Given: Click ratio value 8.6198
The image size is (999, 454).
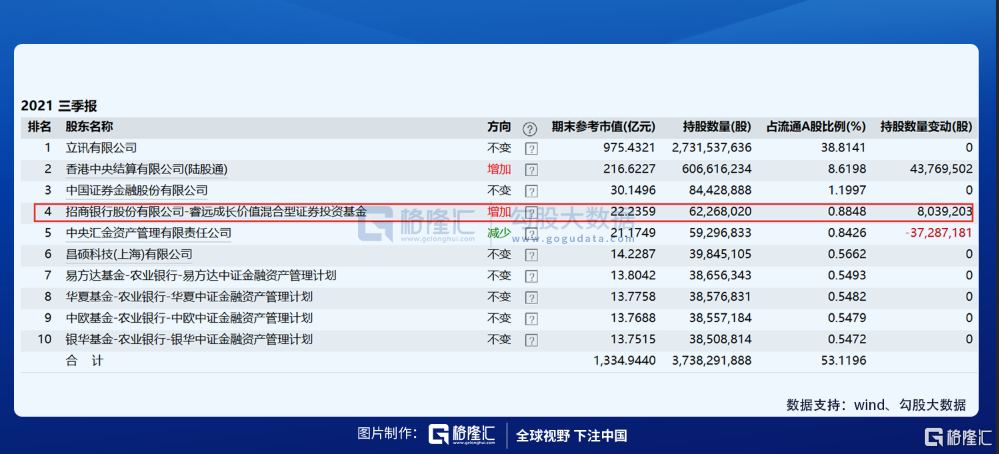Looking at the screenshot, I should coord(847,169).
